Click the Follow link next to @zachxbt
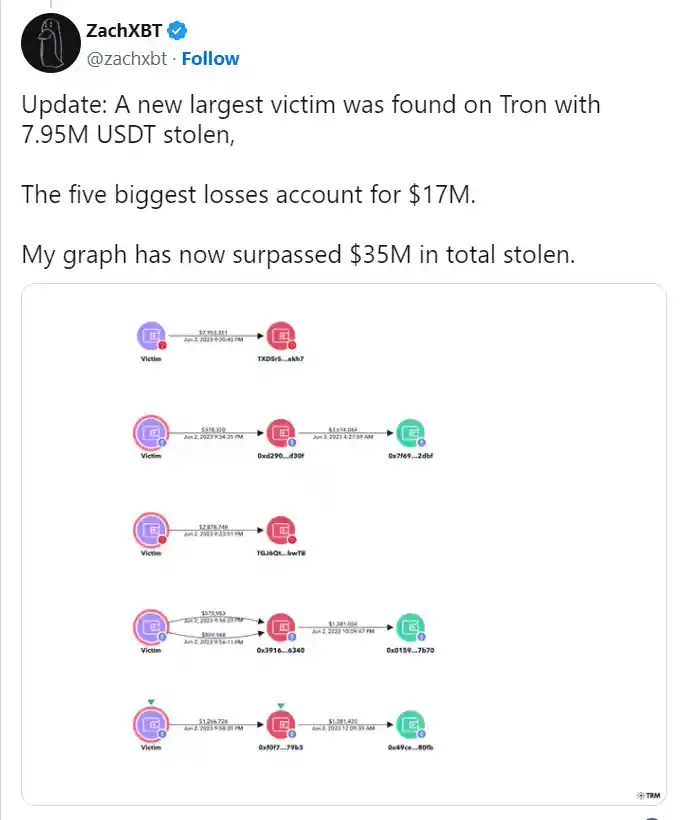 point(210,59)
